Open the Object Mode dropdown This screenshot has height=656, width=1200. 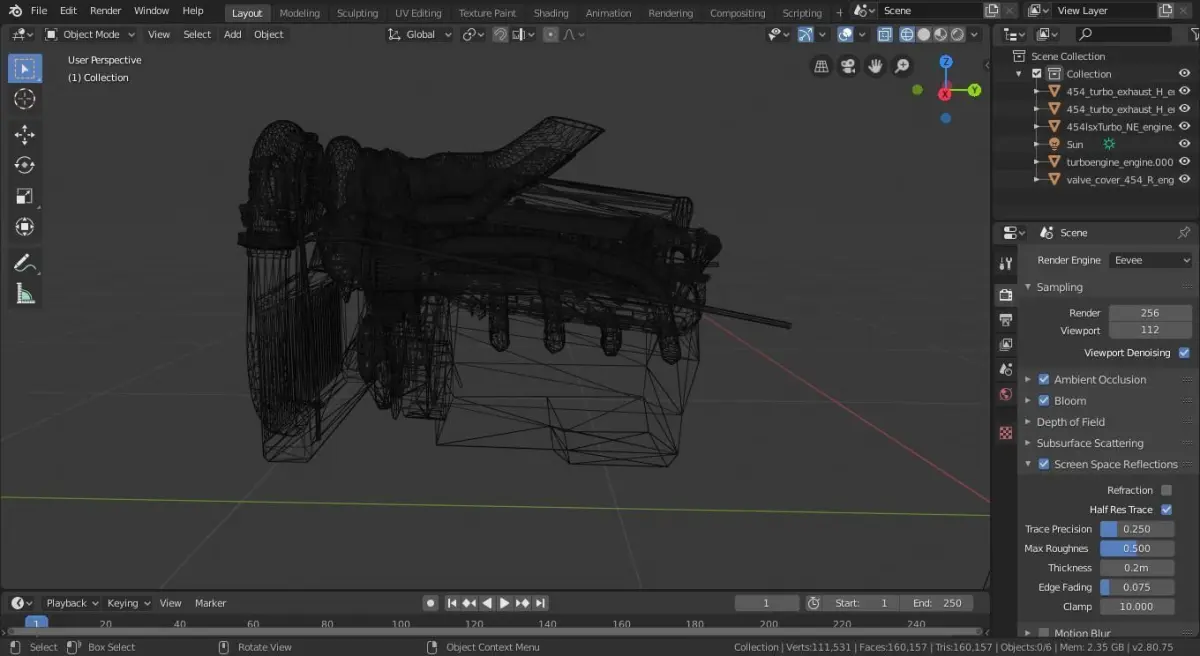click(x=90, y=34)
